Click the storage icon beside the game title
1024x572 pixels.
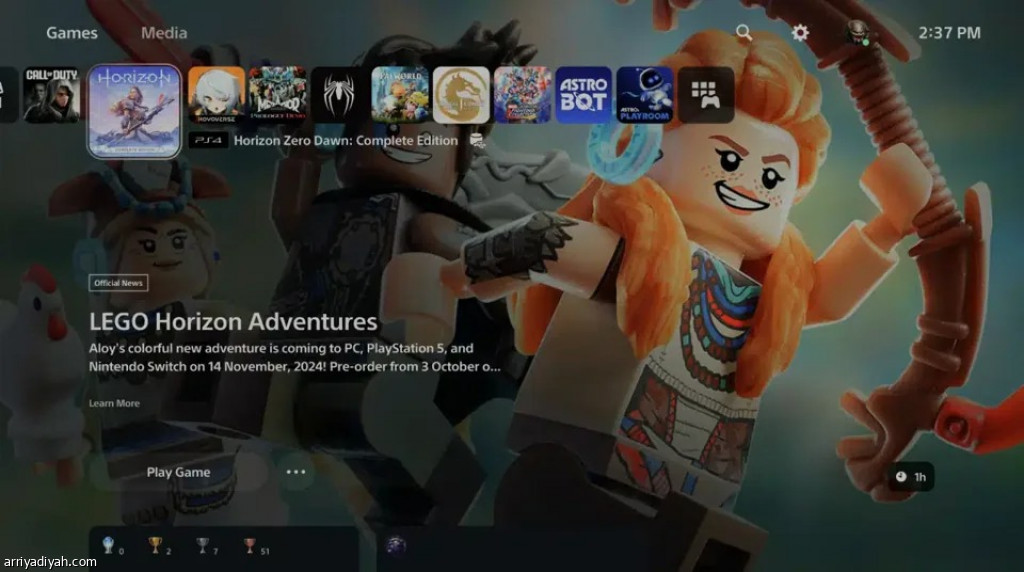pyautogui.click(x=477, y=140)
